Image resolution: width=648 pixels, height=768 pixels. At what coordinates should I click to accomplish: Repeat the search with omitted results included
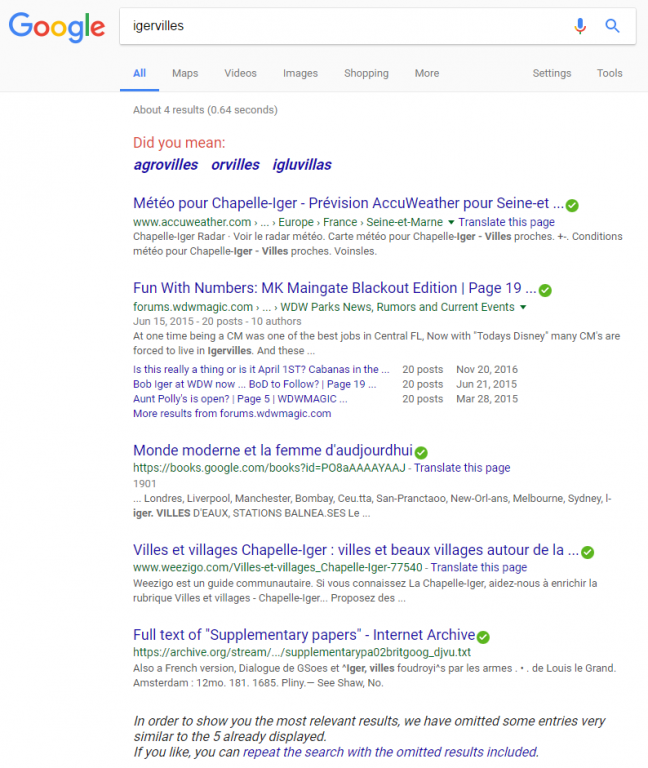(390, 752)
